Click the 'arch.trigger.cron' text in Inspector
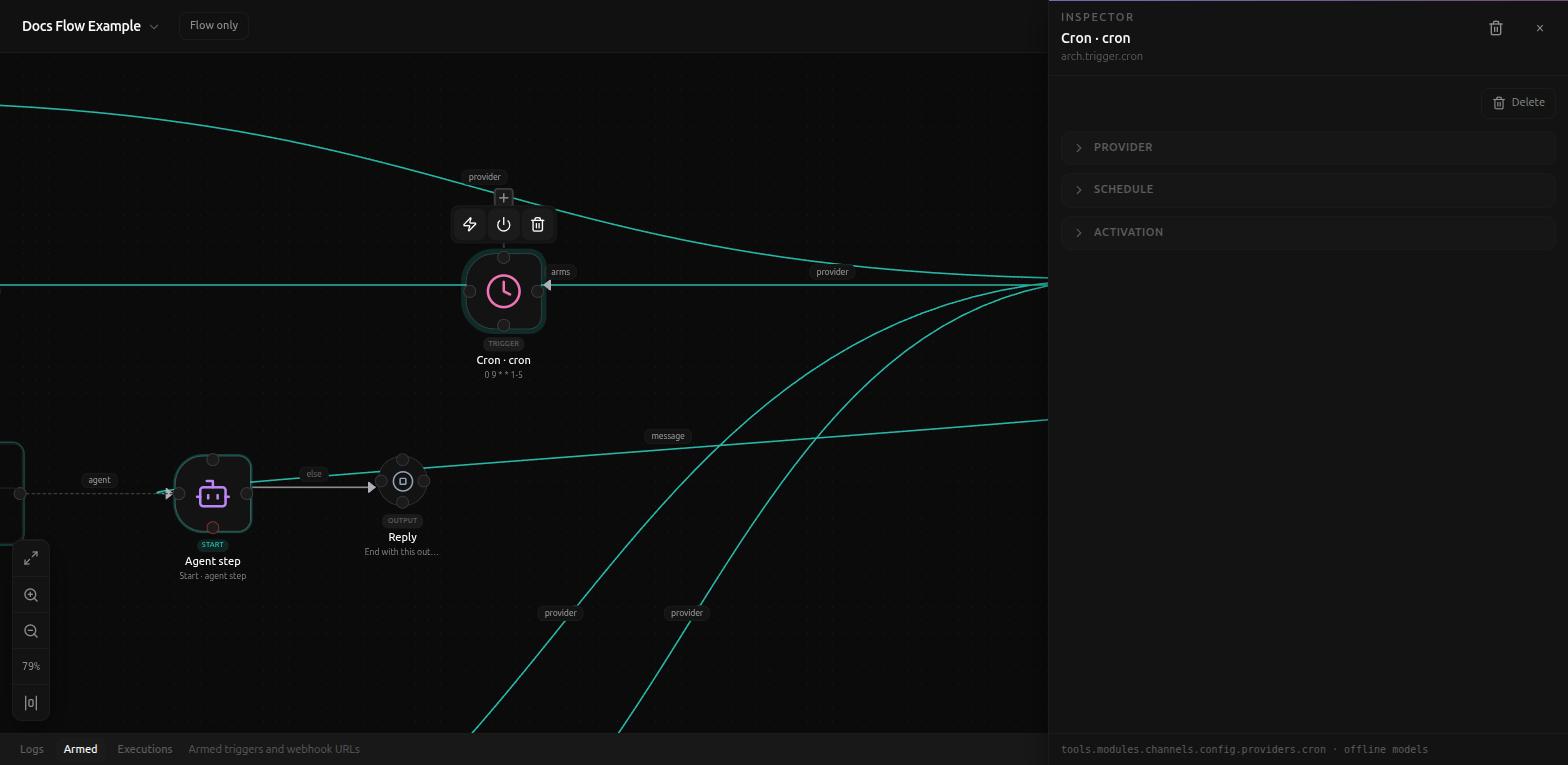Image resolution: width=1568 pixels, height=765 pixels. pos(1102,56)
